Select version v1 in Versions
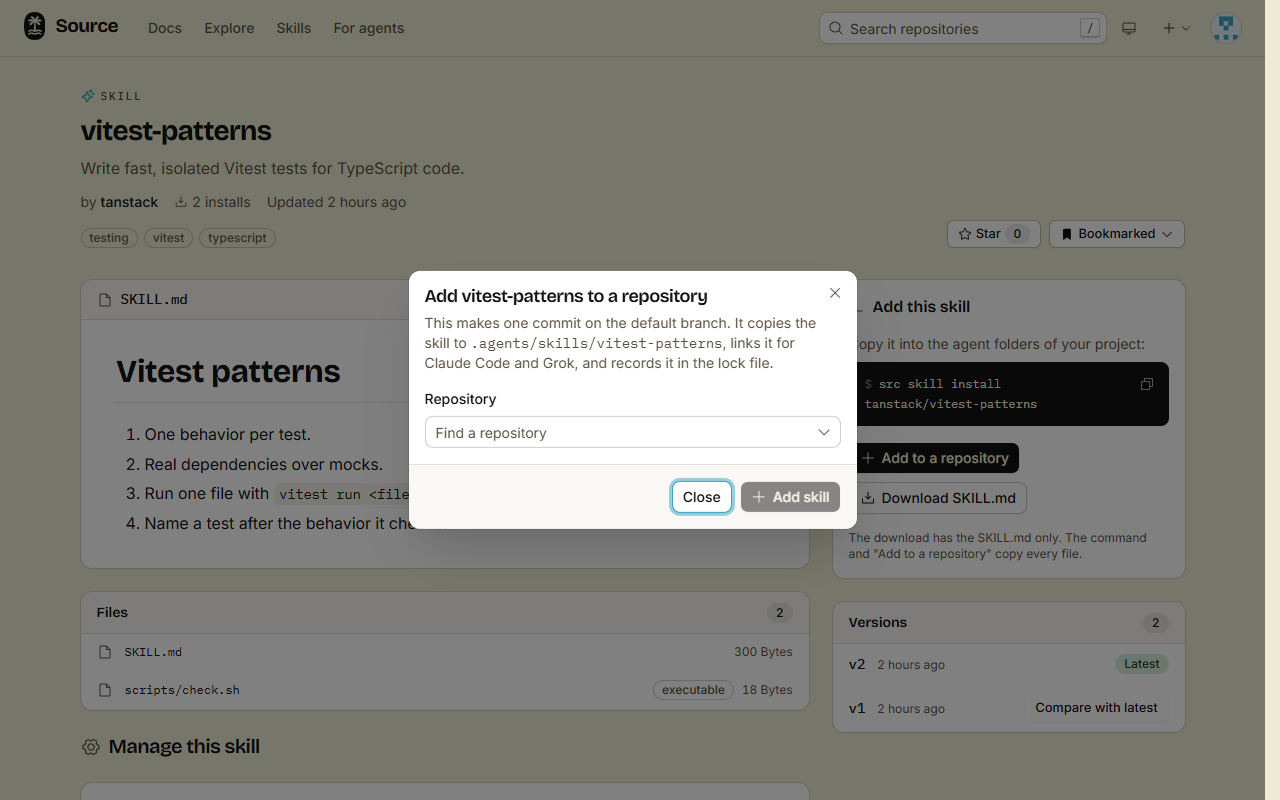1280x800 pixels. click(857, 708)
